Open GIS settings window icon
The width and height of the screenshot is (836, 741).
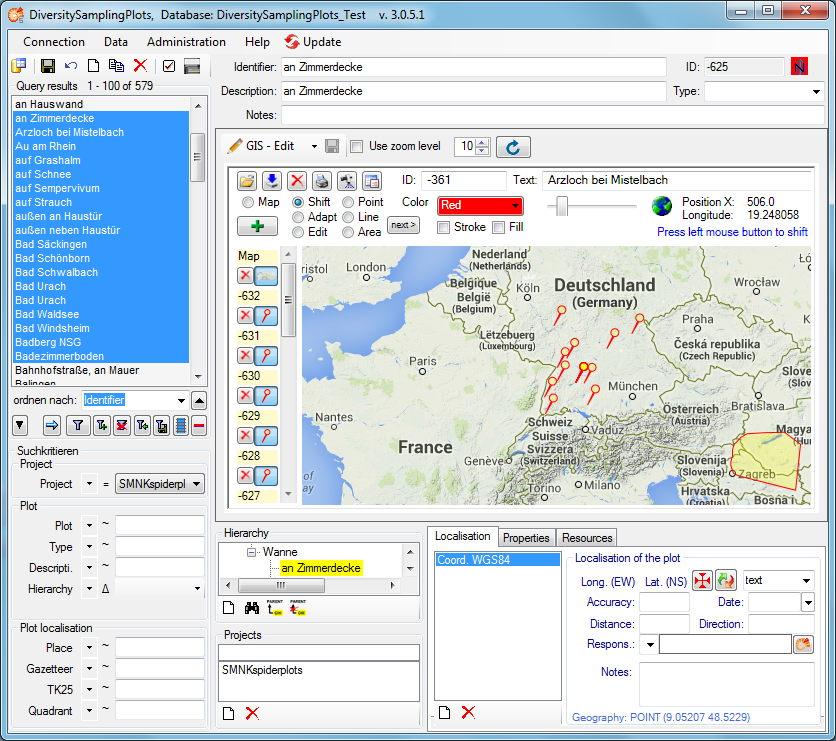pyautogui.click(x=372, y=181)
